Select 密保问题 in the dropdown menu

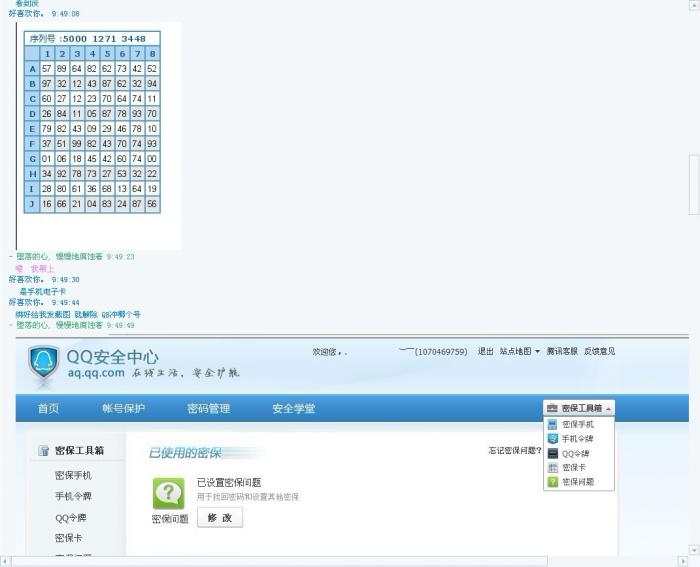pos(579,482)
